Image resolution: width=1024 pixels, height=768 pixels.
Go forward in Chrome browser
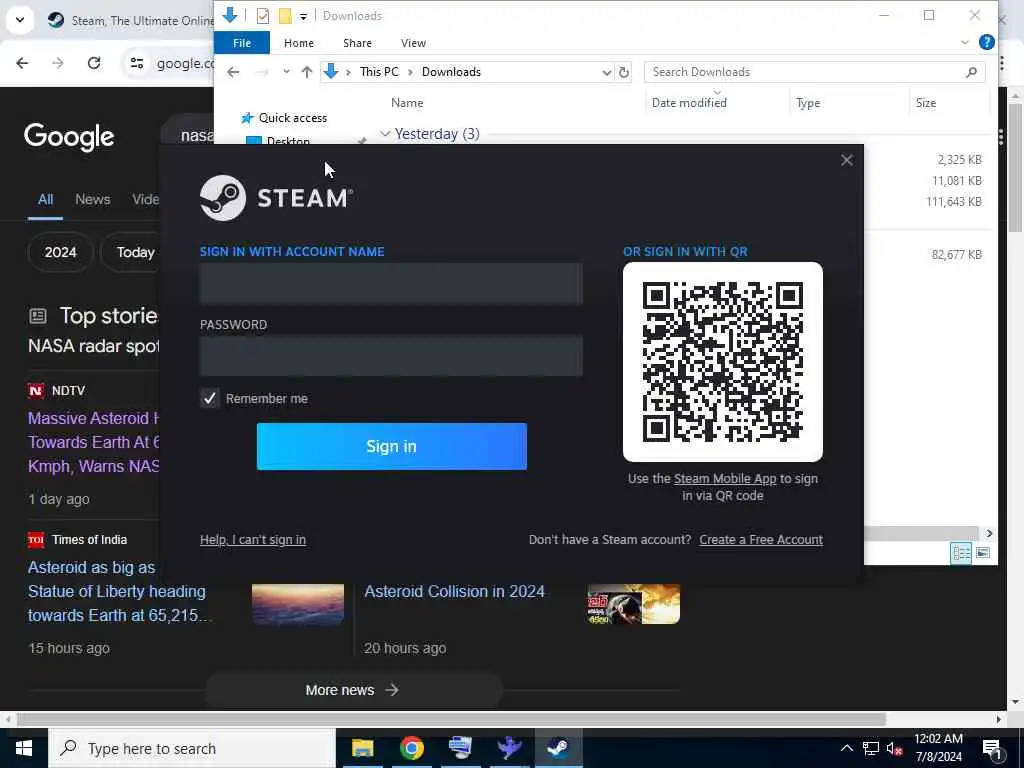[x=57, y=63]
